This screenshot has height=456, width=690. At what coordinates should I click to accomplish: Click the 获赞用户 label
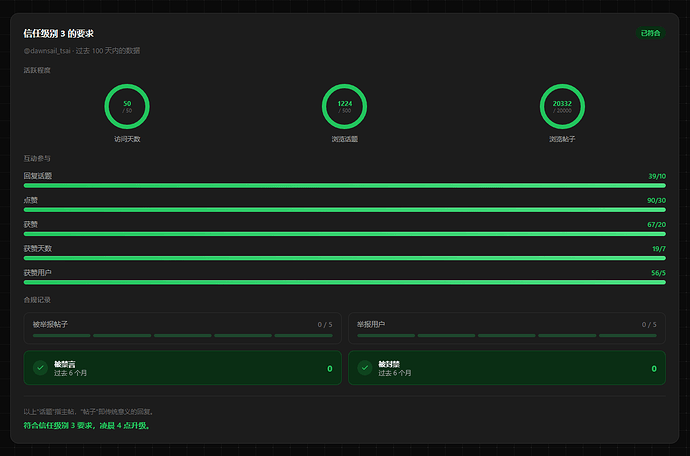click(x=37, y=273)
